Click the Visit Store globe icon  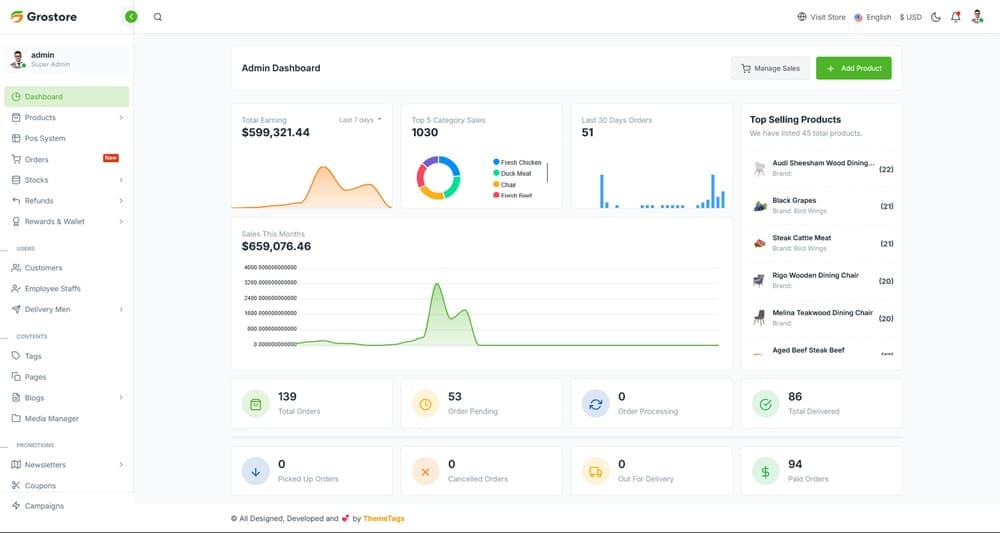(x=802, y=17)
